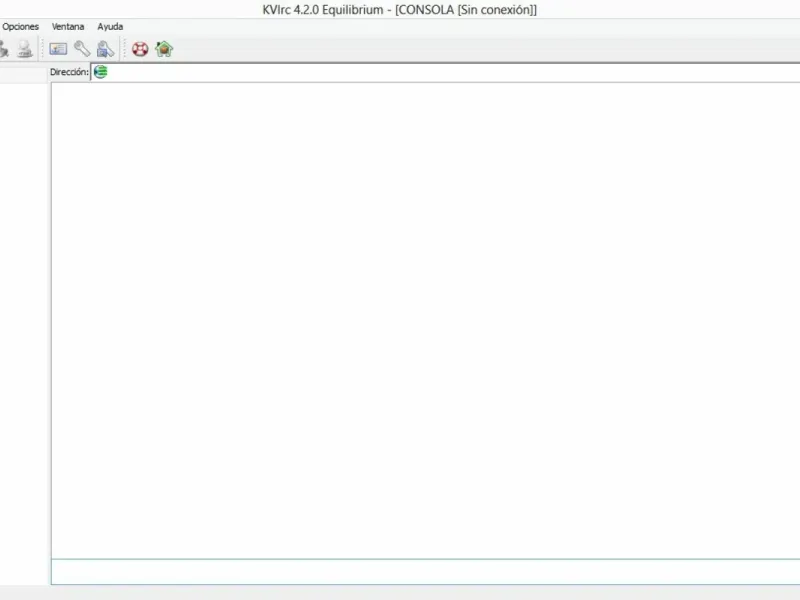Viewport: 800px width, 600px height.
Task: Click the bottom command input box
Action: pos(426,571)
